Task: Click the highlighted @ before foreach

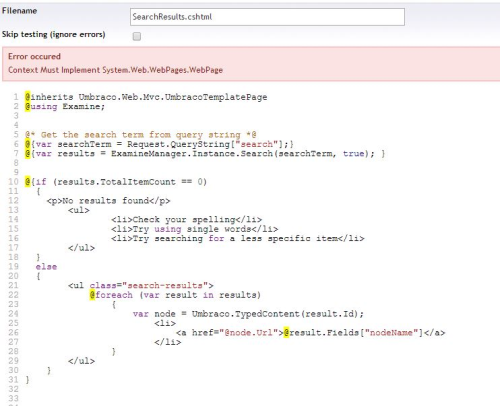Action: click(x=92, y=295)
